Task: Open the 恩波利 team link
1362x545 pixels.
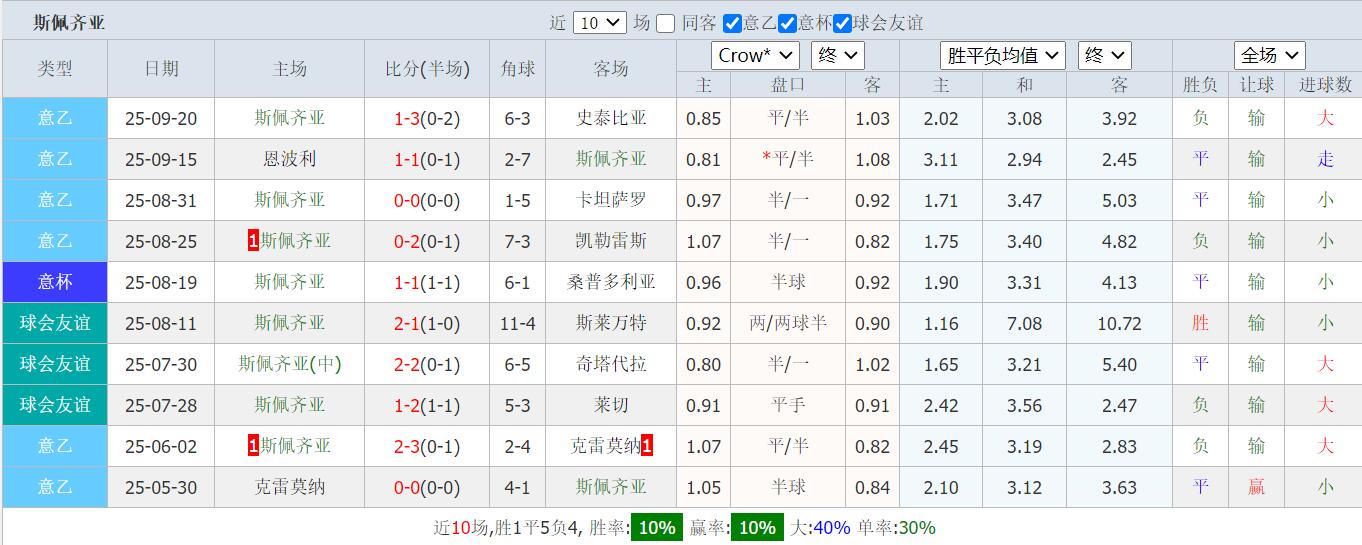Action: pyautogui.click(x=289, y=159)
